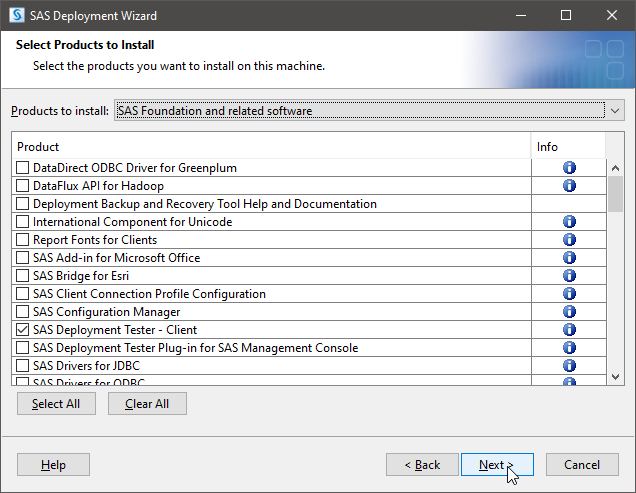The image size is (636, 493).
Task: Enable SAS Add-in for Microsoft Office checkbox
Action: 22,258
